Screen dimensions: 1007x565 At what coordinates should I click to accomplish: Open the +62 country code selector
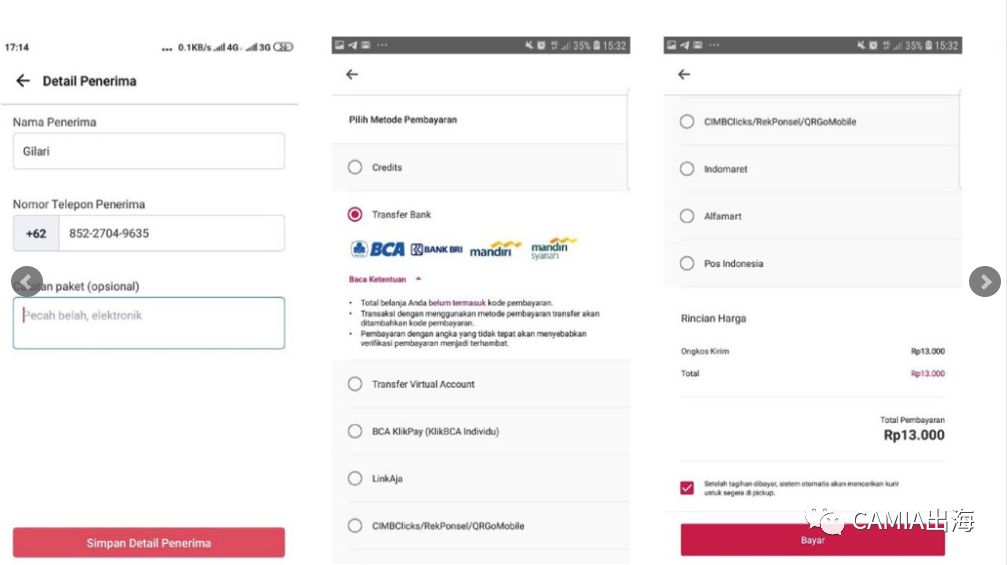point(36,233)
